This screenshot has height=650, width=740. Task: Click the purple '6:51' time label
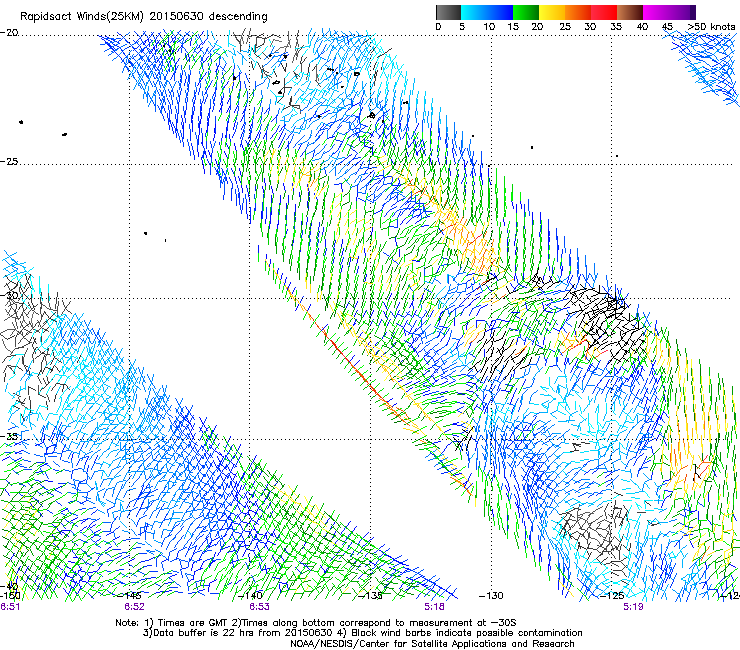point(10,607)
